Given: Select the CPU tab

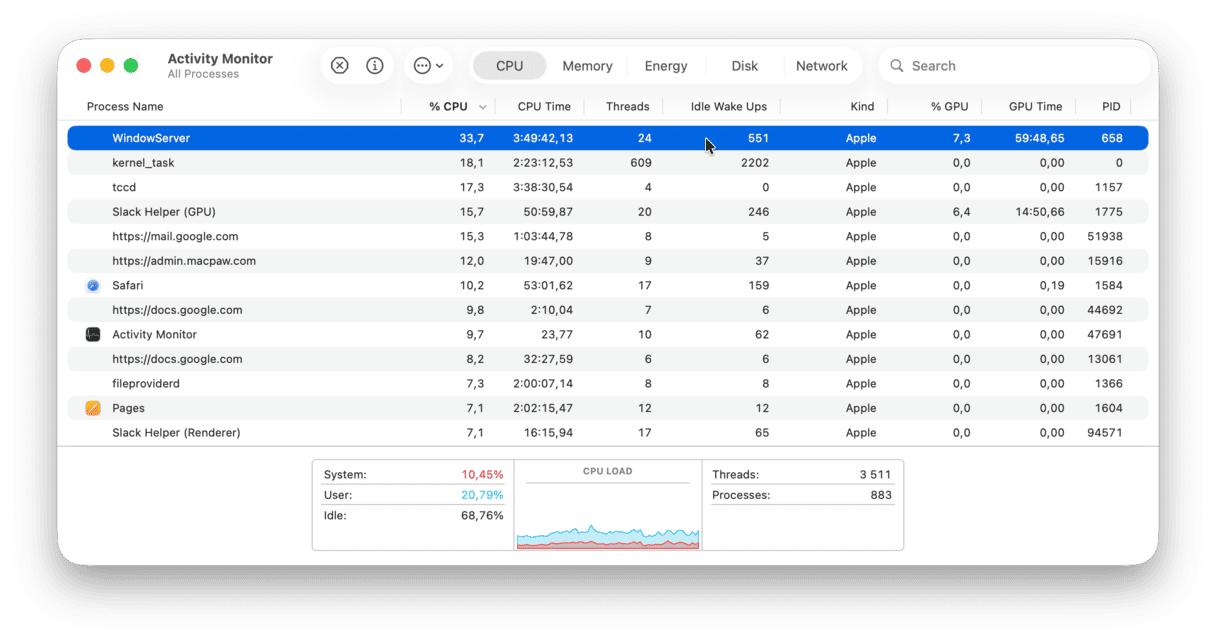Looking at the screenshot, I should click(509, 66).
